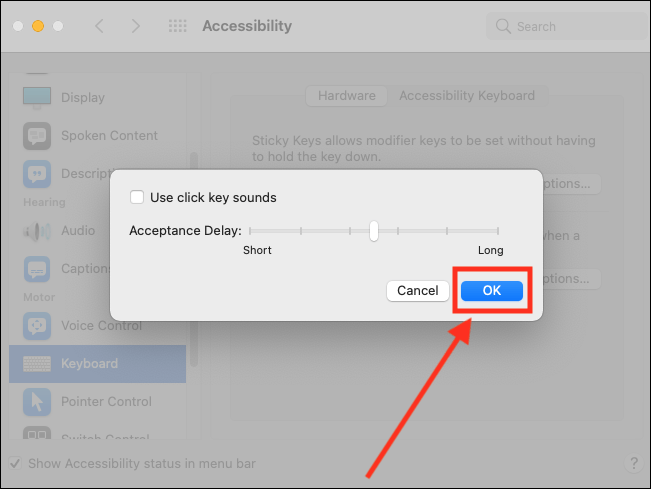Image resolution: width=651 pixels, height=489 pixels.
Task: Switch to Accessibility Keyboard tab
Action: [x=467, y=96]
